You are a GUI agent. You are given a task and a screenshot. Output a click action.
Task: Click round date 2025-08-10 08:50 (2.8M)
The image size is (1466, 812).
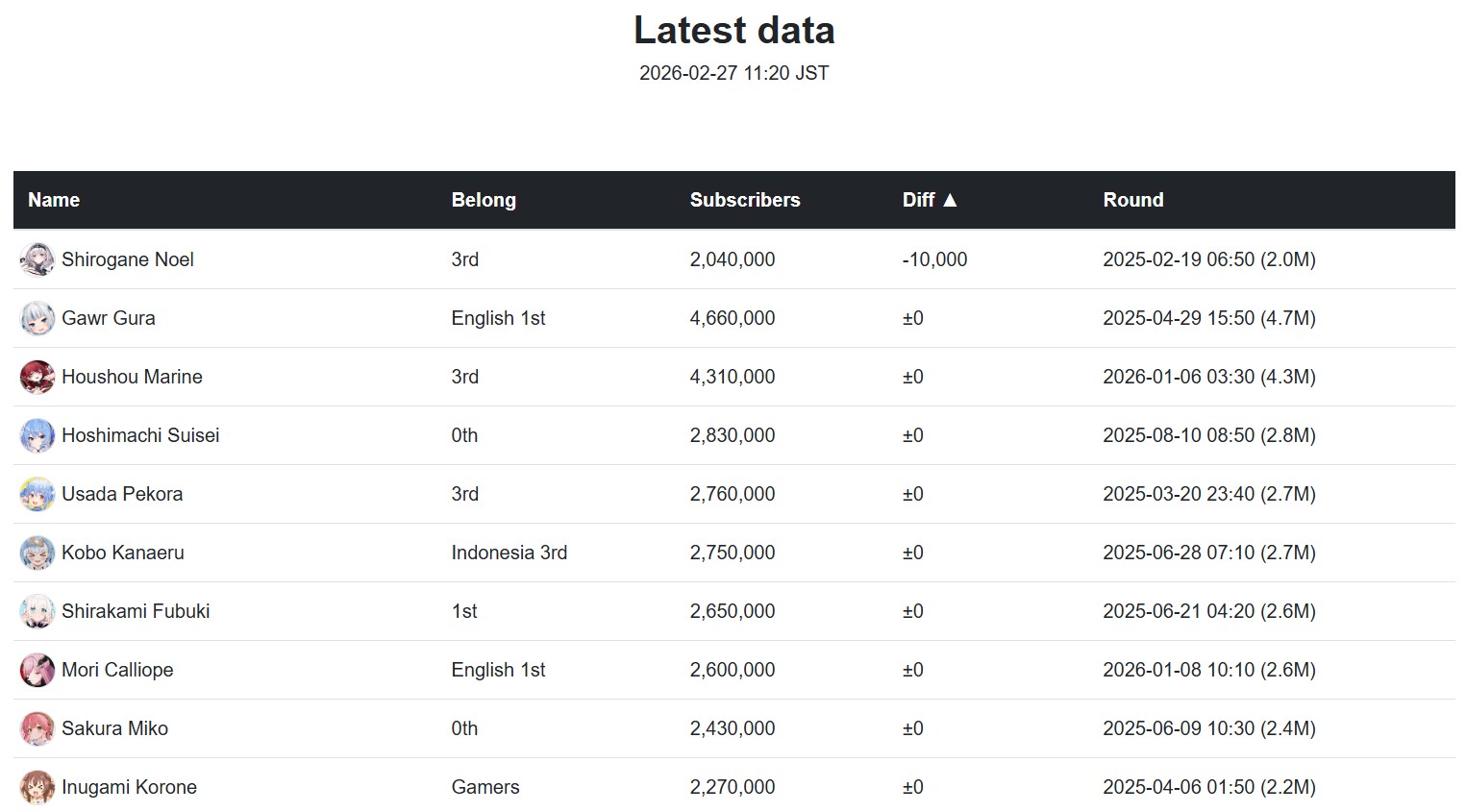click(x=1209, y=435)
